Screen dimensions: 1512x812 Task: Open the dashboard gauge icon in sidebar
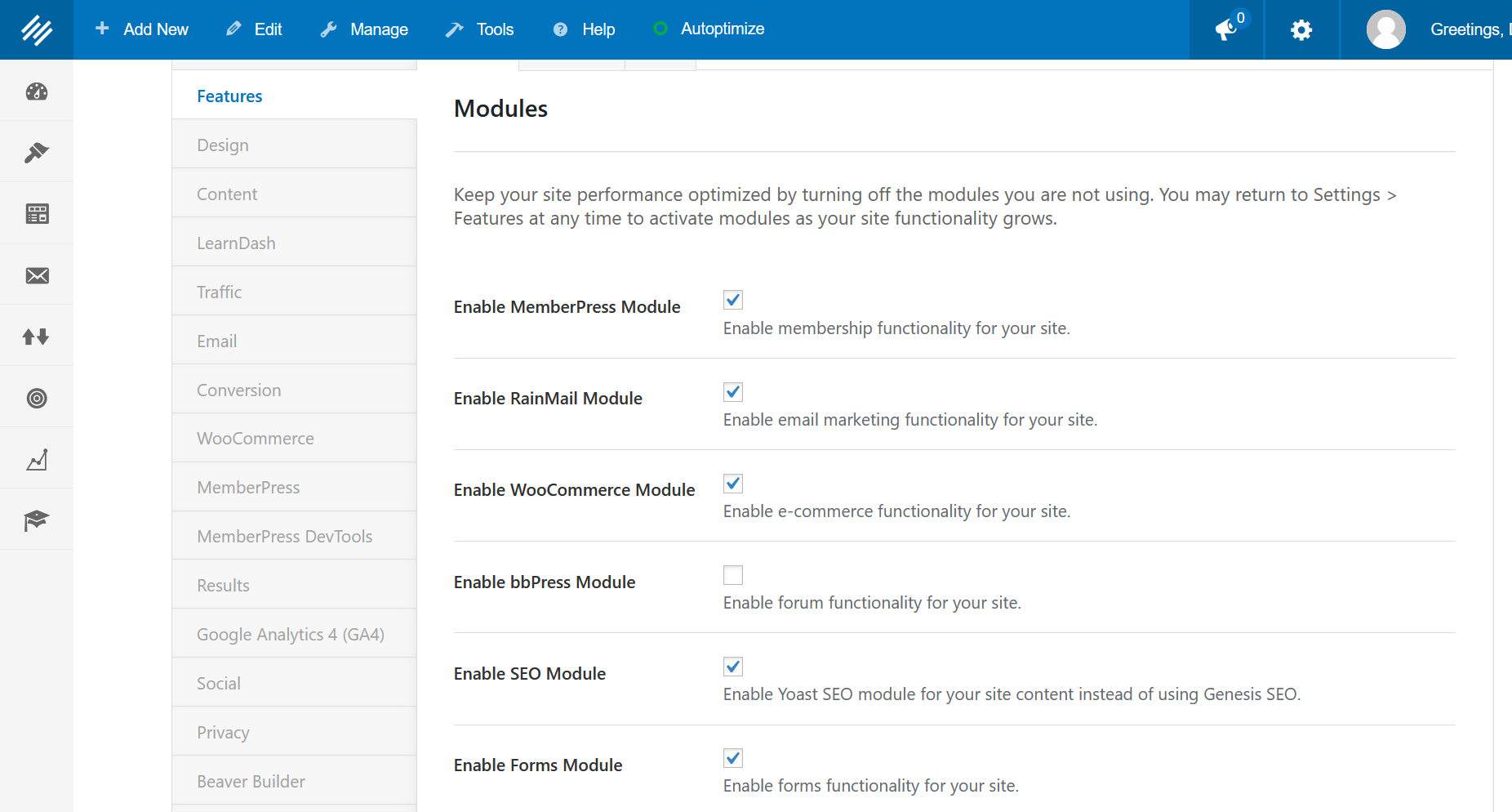click(37, 91)
